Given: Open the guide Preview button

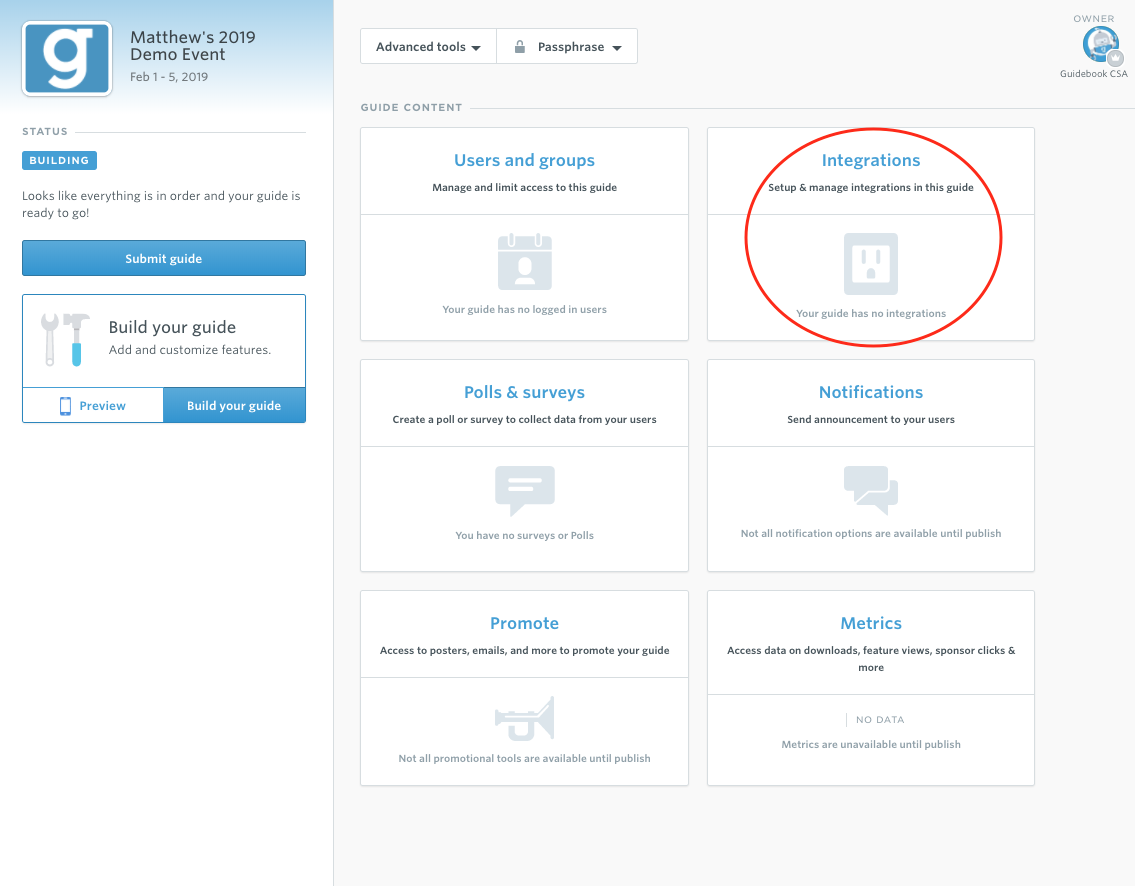Looking at the screenshot, I should coord(93,405).
